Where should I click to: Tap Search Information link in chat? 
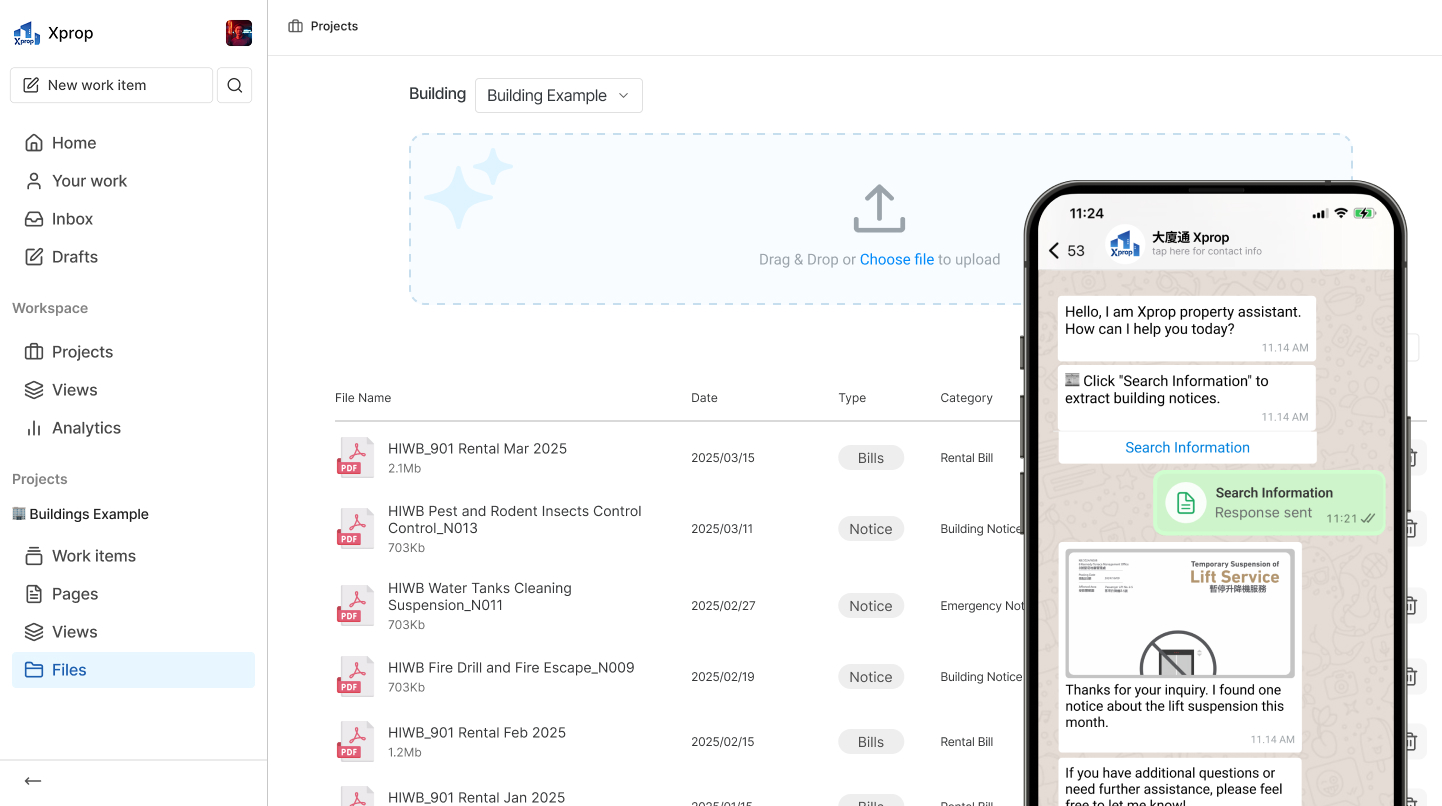tap(1187, 448)
